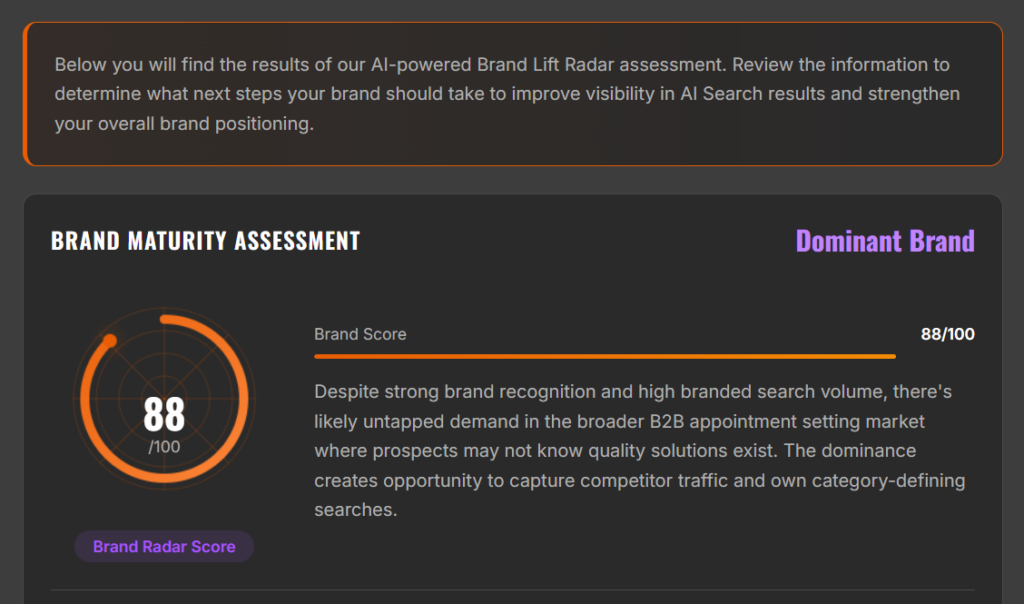The image size is (1024, 604).
Task: Click the Brand Score label above the bar
Action: 360,334
